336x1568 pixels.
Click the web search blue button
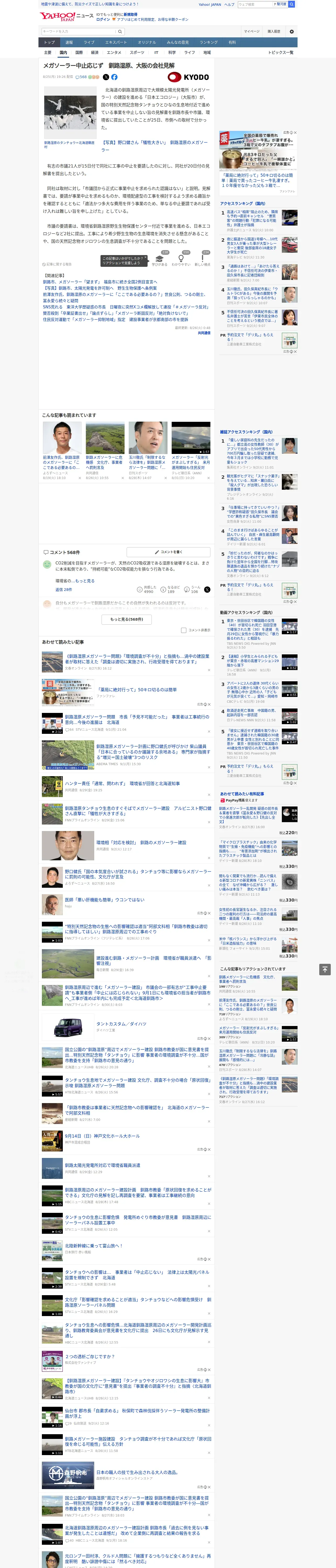pyautogui.click(x=292, y=4)
